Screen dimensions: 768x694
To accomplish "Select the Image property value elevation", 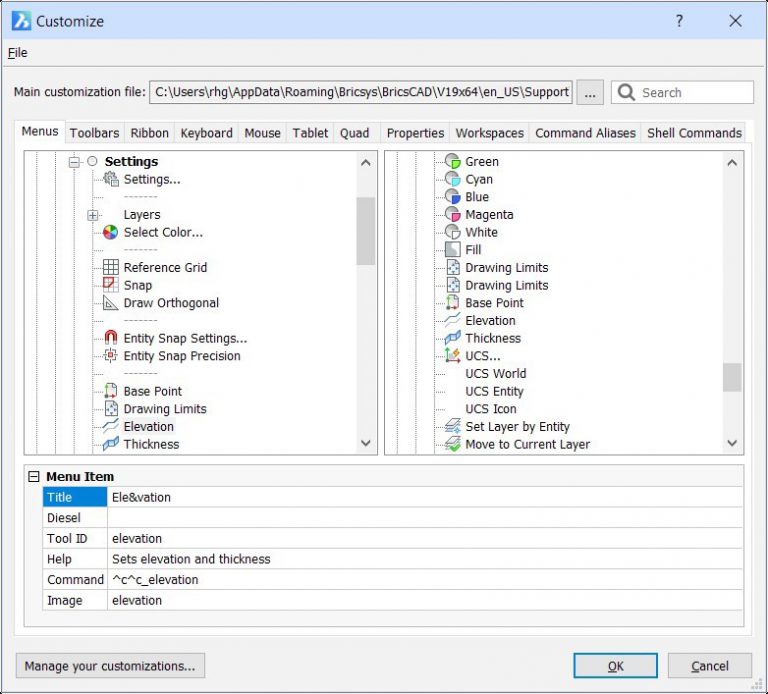I will pyautogui.click(x=425, y=600).
